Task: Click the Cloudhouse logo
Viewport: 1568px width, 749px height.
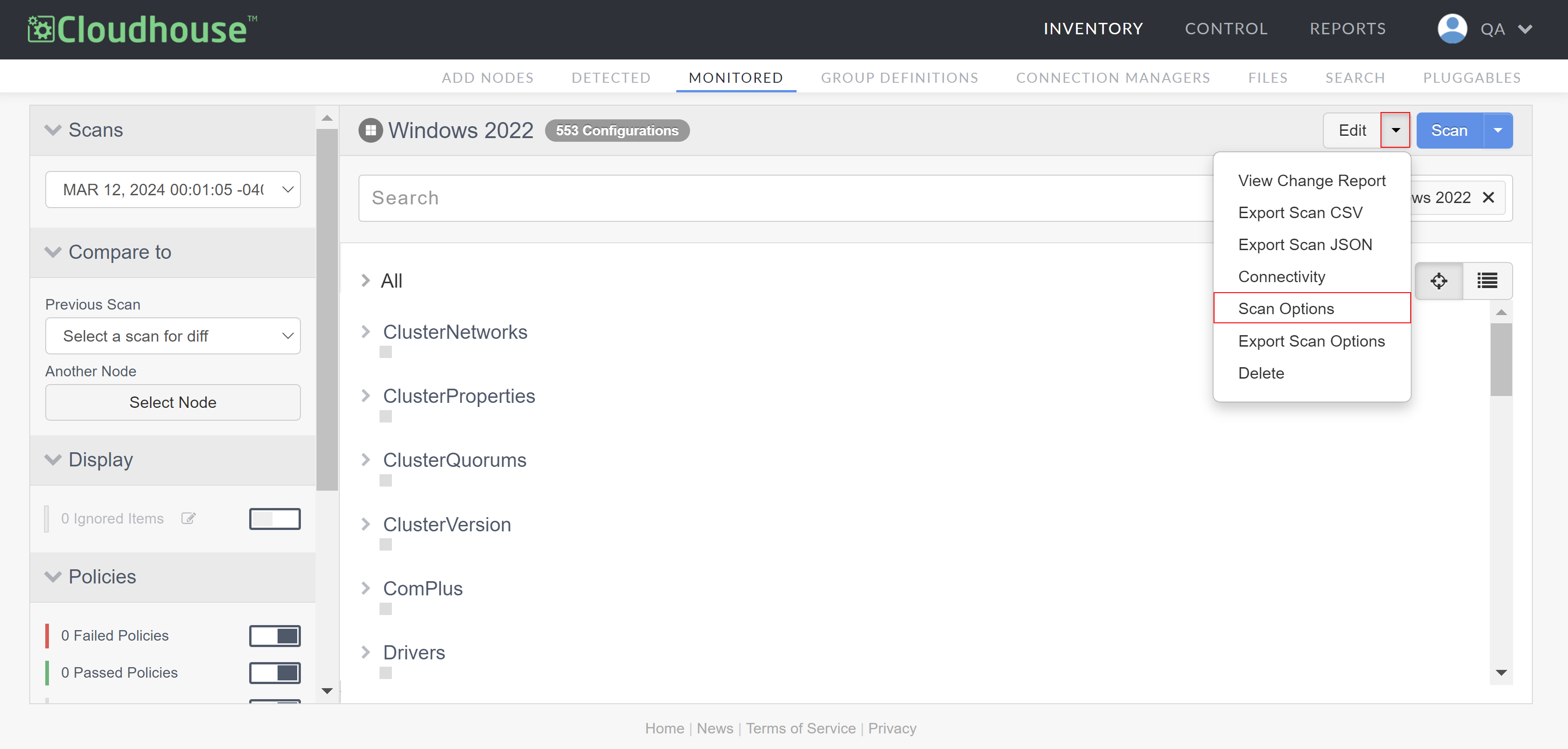Action: [x=142, y=29]
